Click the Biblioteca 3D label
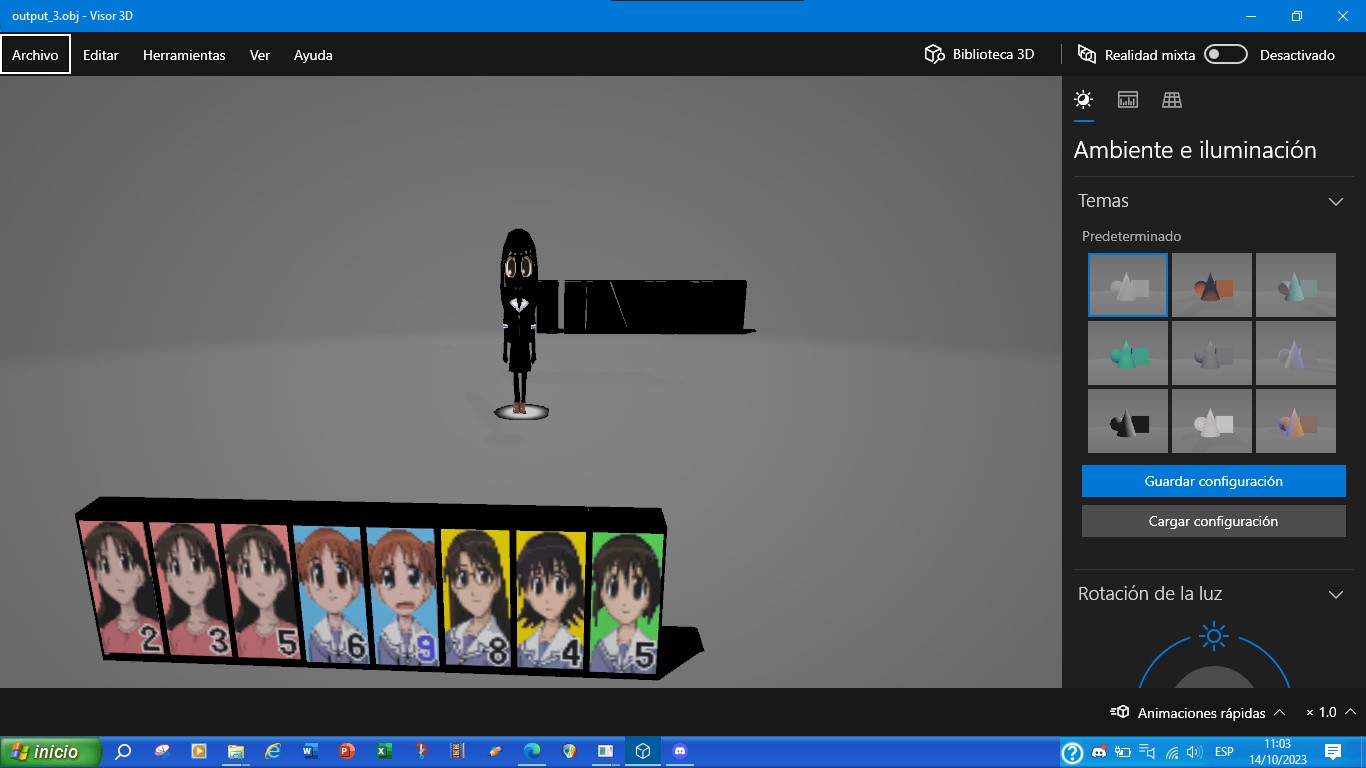 (x=993, y=55)
